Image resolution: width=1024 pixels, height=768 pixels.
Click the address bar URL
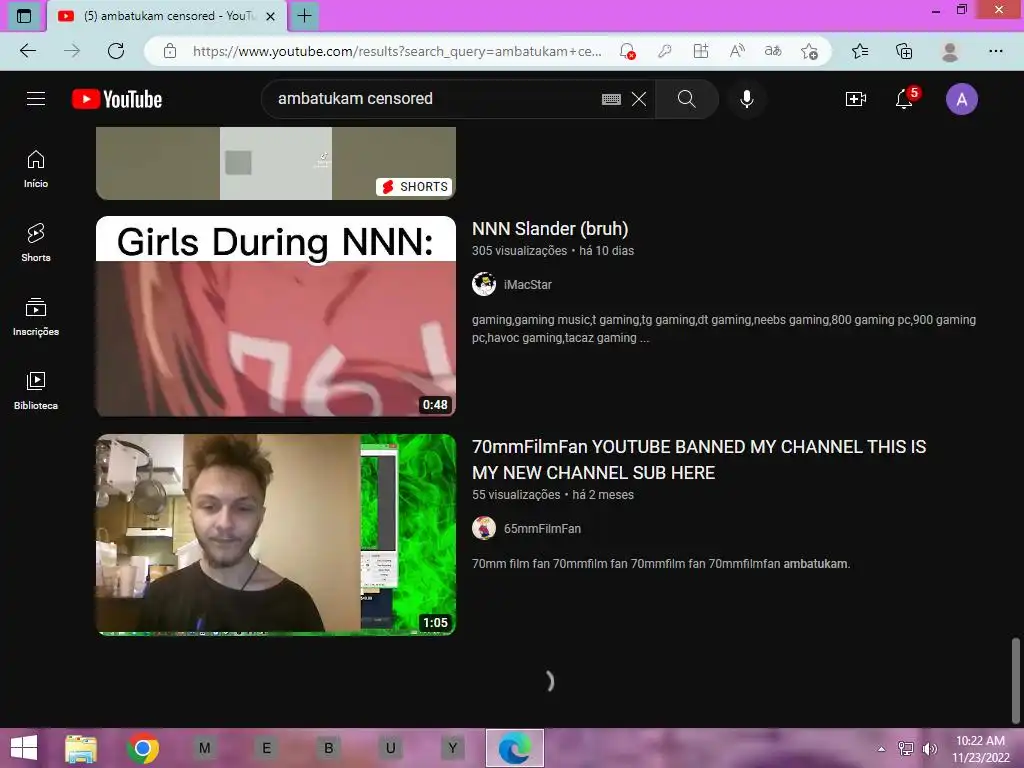coord(397,51)
